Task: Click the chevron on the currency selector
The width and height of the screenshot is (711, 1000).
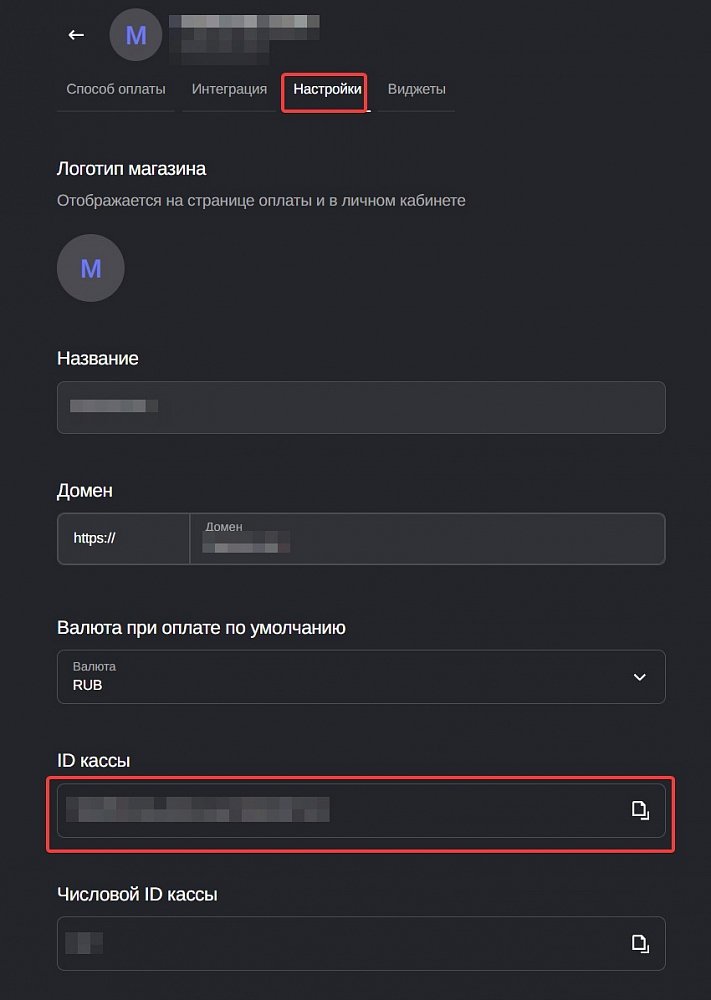Action: tap(639, 677)
